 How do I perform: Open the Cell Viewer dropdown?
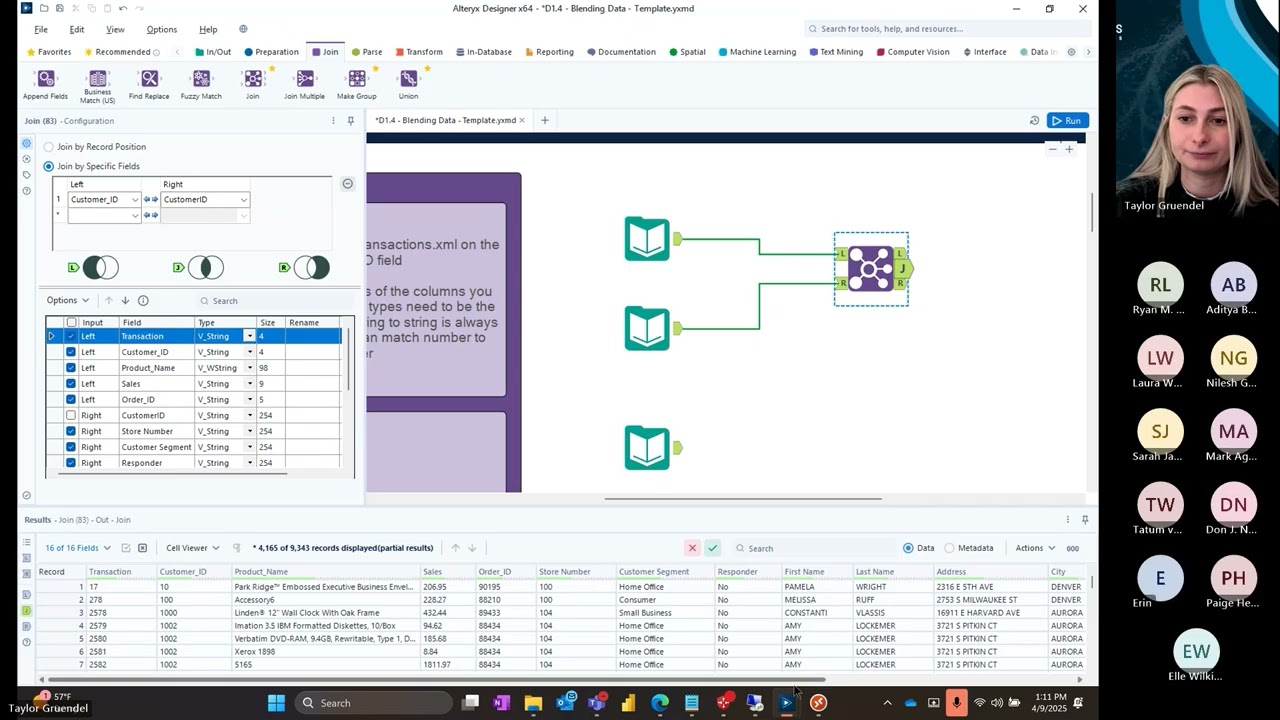point(192,547)
